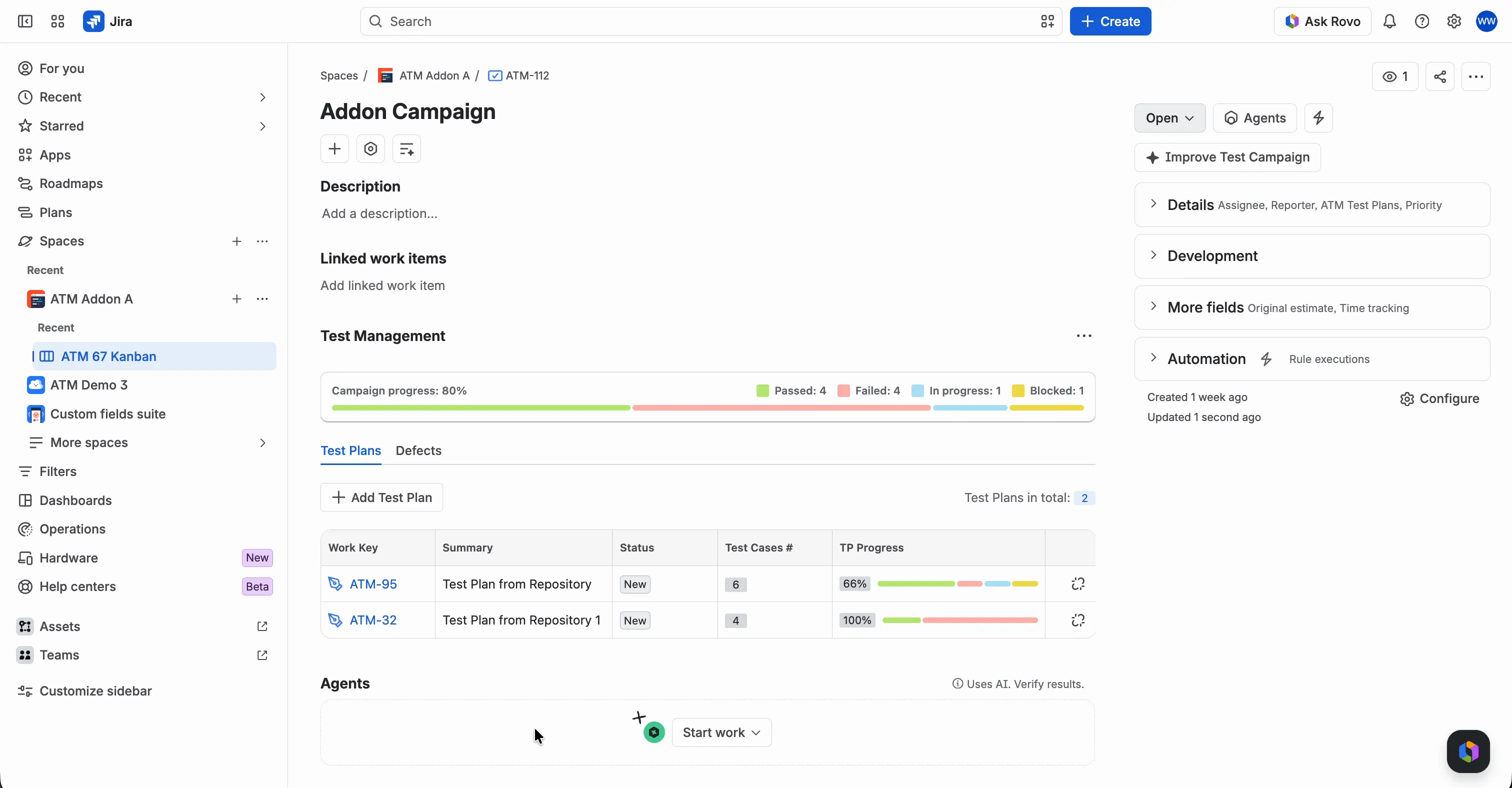Screen dimensions: 1512x788
Task: Open notifications bell
Action: click(x=1389, y=21)
